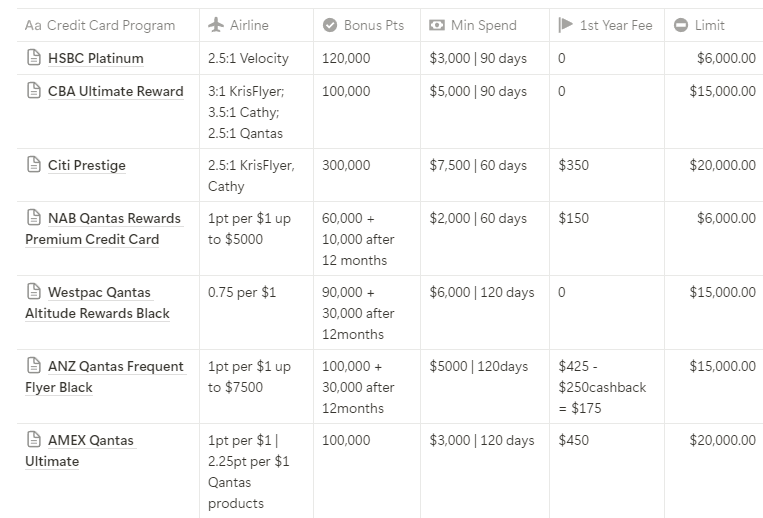Open the AMEX Qantas Ultimate page
This screenshot has width=763, height=518.
pos(90,441)
